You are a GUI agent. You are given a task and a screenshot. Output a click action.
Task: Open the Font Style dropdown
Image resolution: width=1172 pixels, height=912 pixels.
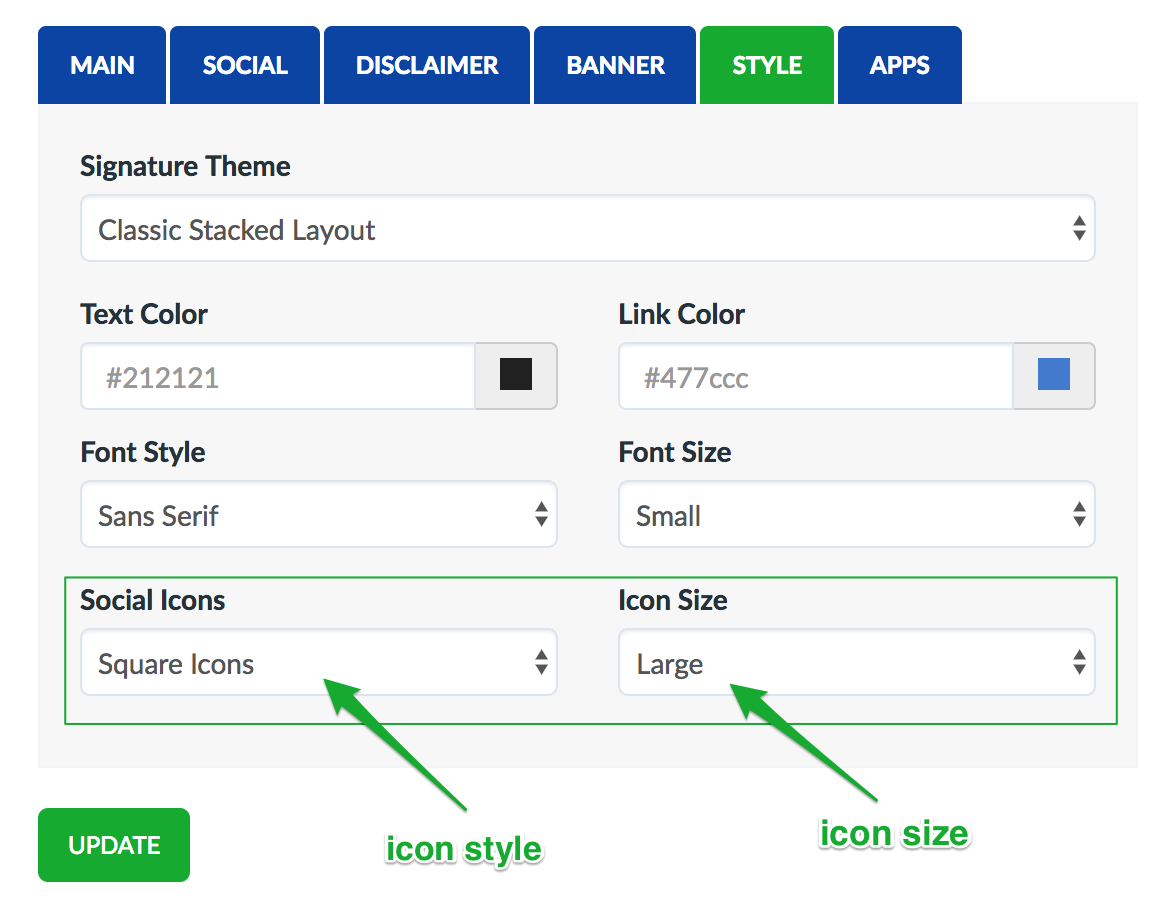[318, 516]
